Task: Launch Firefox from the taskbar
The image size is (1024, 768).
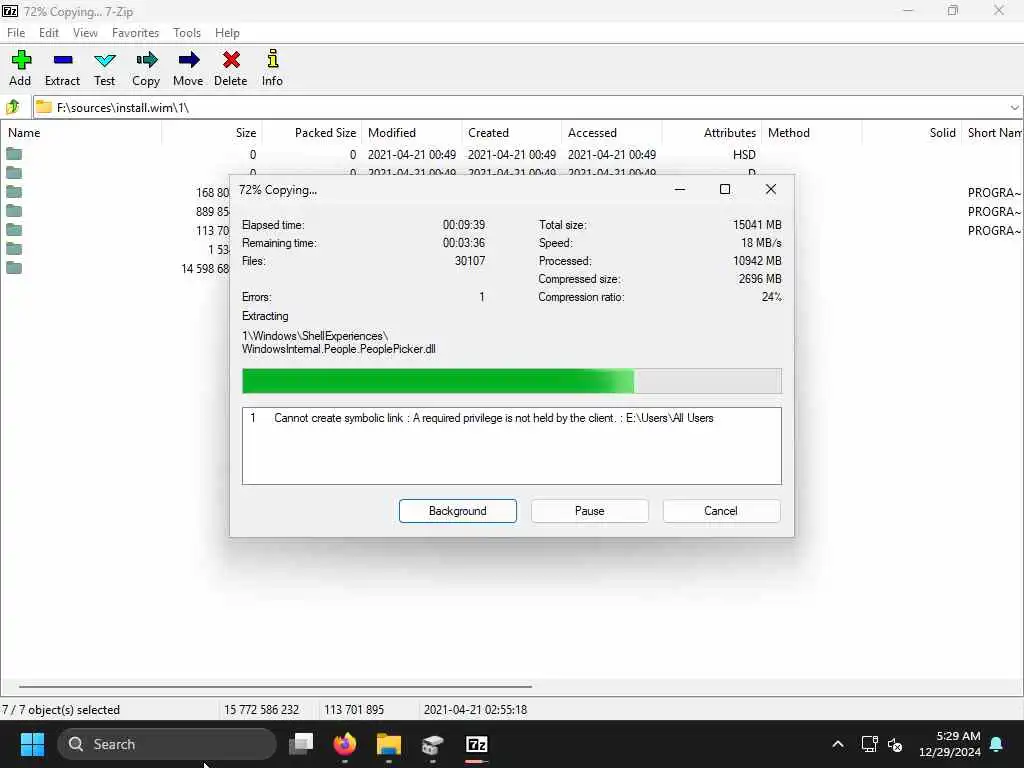Action: point(345,744)
